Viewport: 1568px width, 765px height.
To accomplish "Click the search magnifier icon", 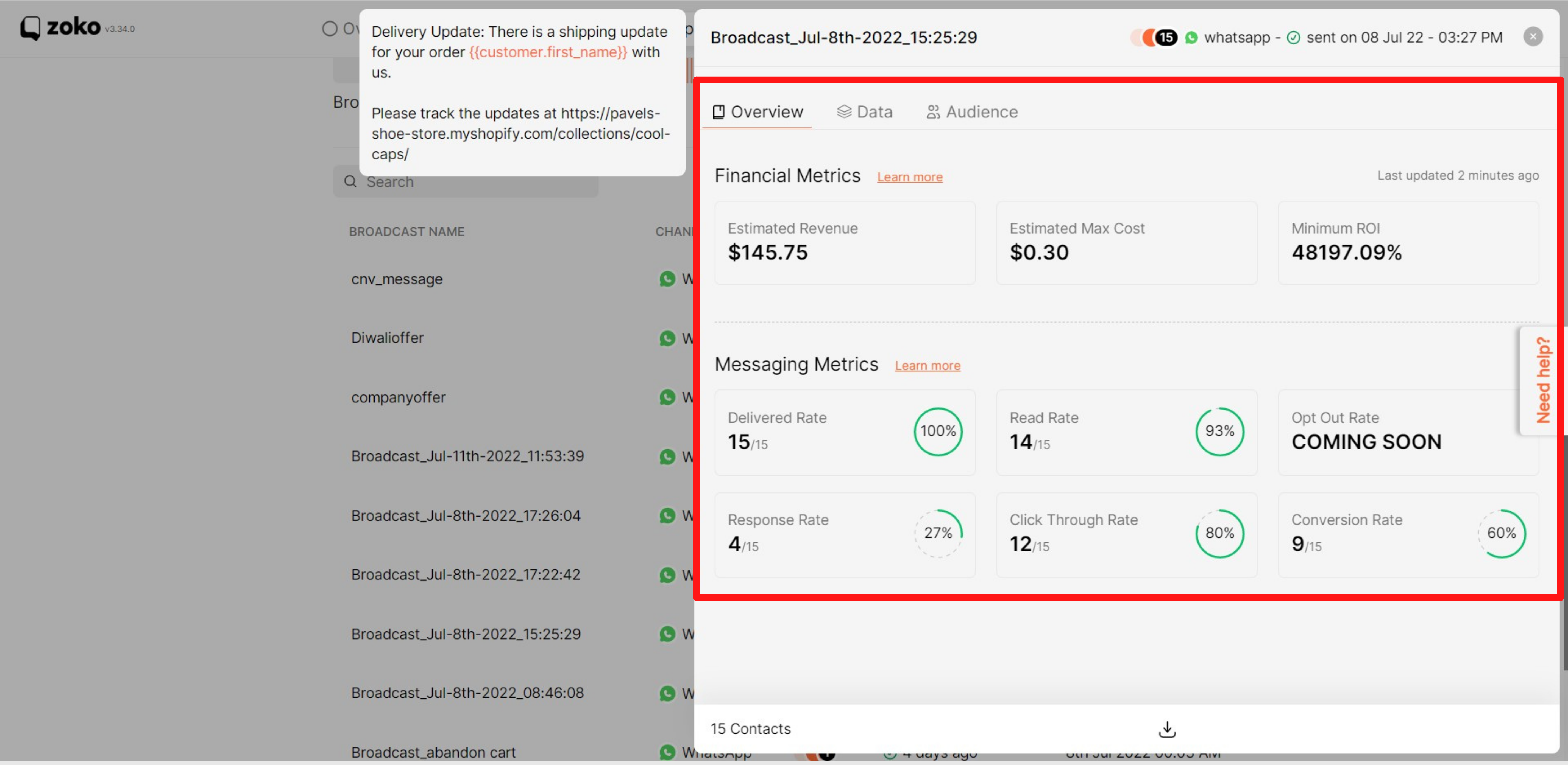I will pos(350,182).
